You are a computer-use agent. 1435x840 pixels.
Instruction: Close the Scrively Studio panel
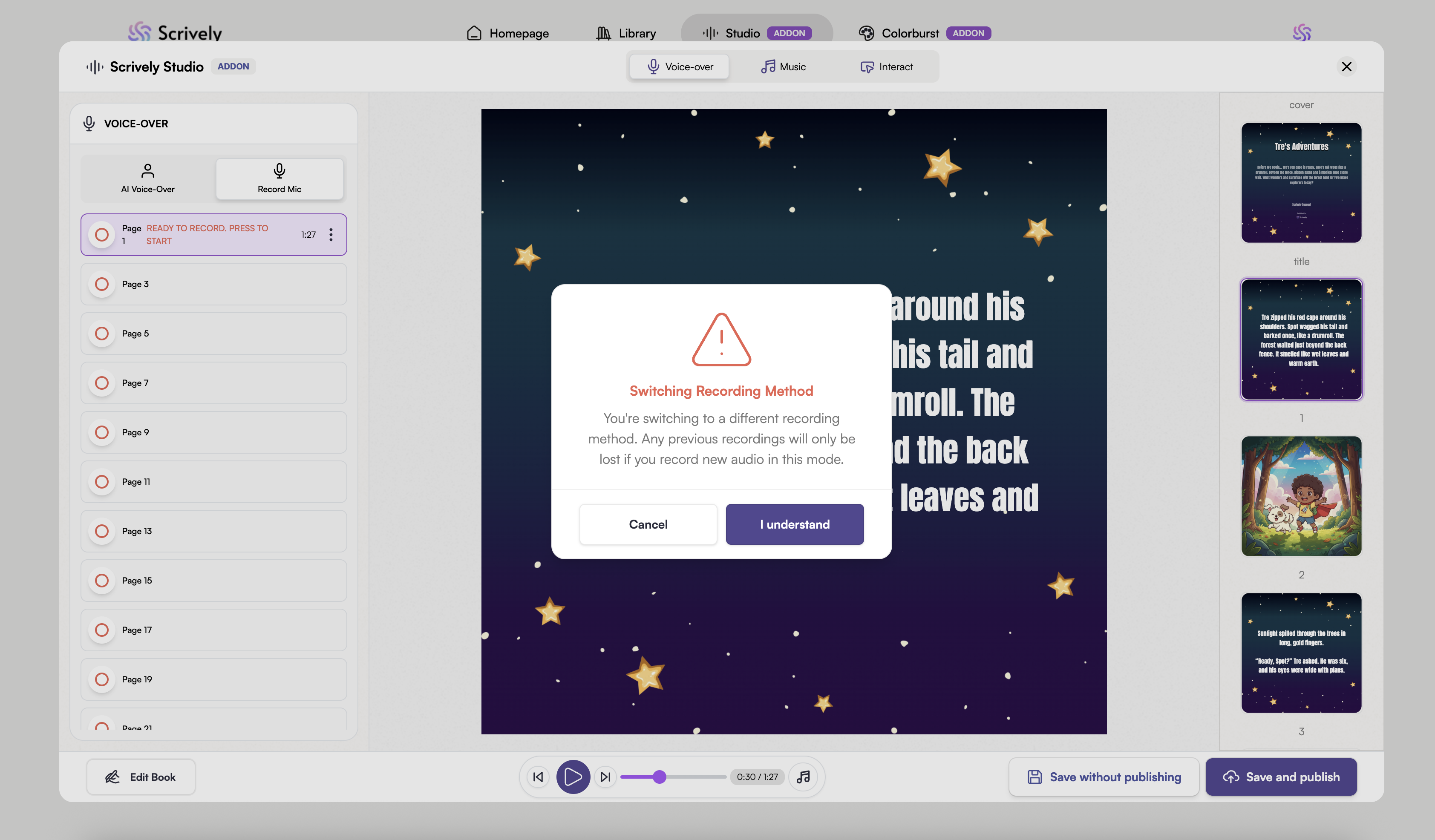[1346, 66]
